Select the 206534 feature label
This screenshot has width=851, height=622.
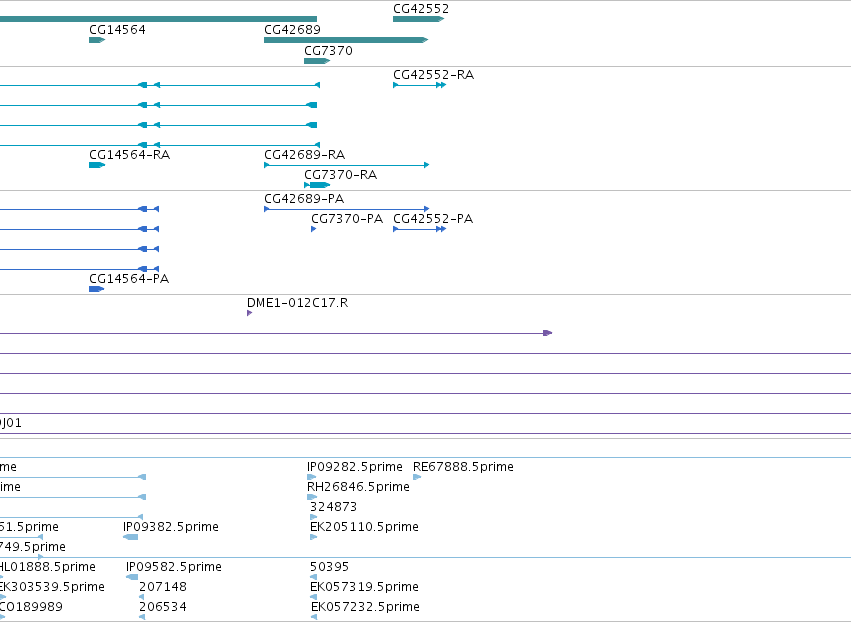[163, 607]
